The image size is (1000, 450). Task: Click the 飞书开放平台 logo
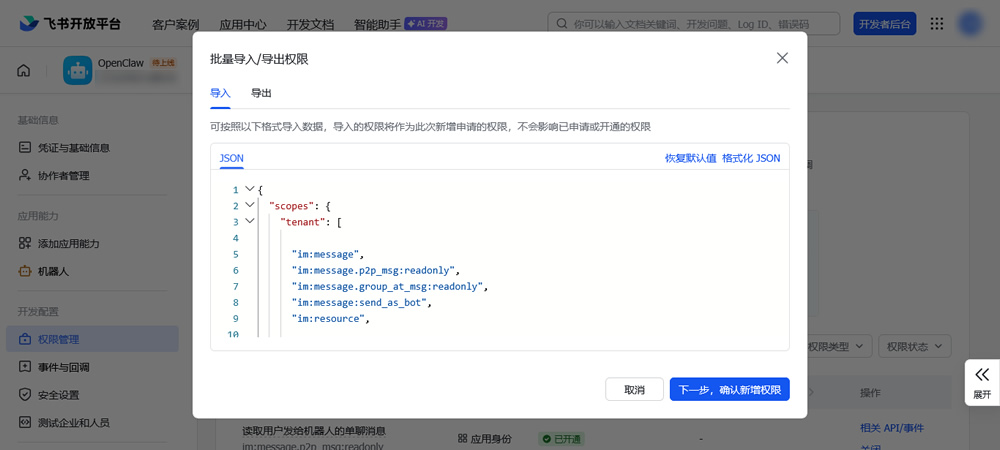pos(70,24)
